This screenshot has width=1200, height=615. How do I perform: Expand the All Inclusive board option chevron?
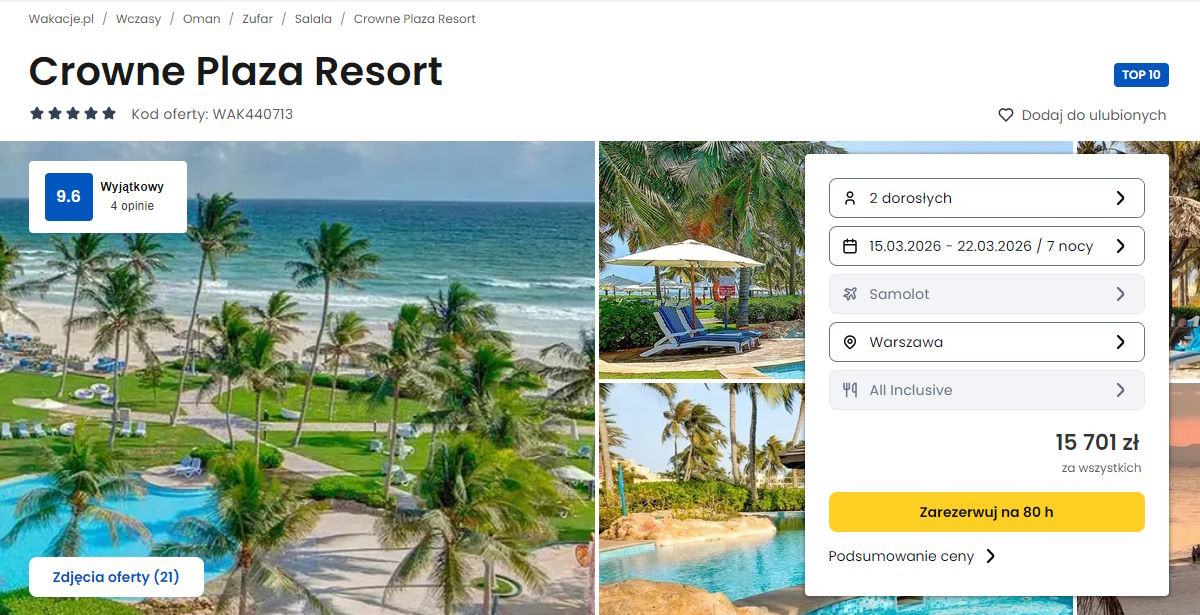click(x=1120, y=390)
